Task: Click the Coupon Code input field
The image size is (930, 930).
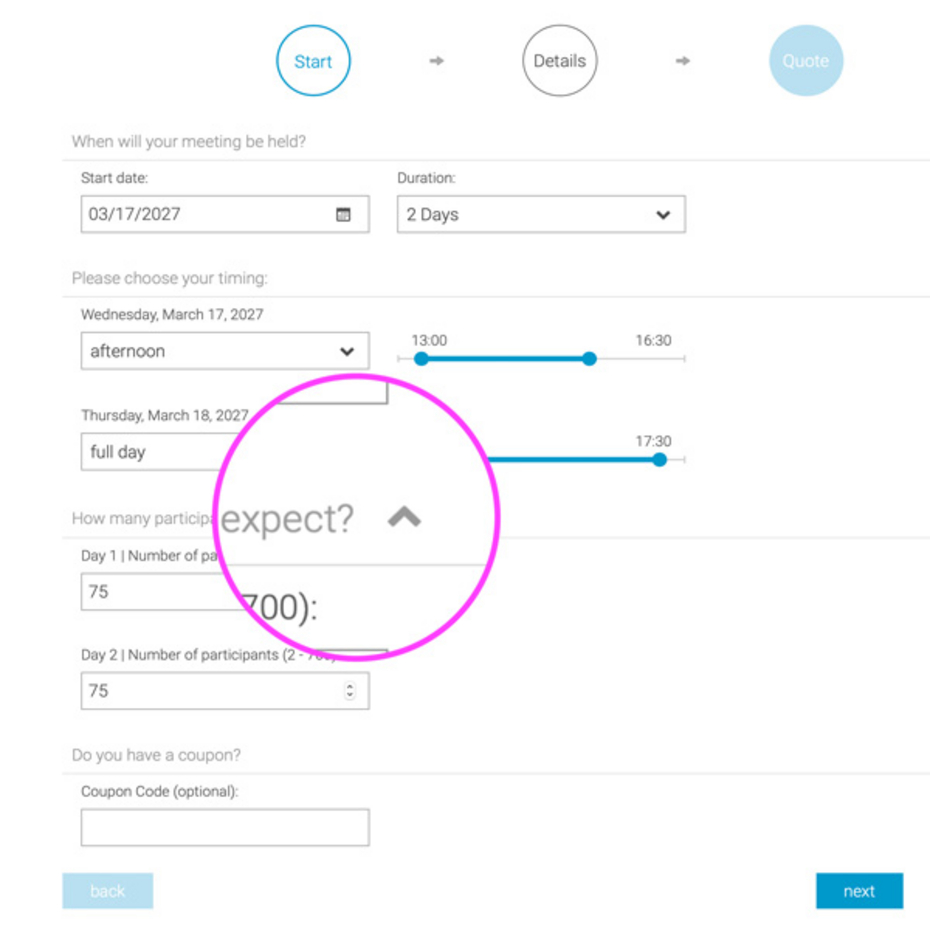Action: pyautogui.click(x=224, y=826)
